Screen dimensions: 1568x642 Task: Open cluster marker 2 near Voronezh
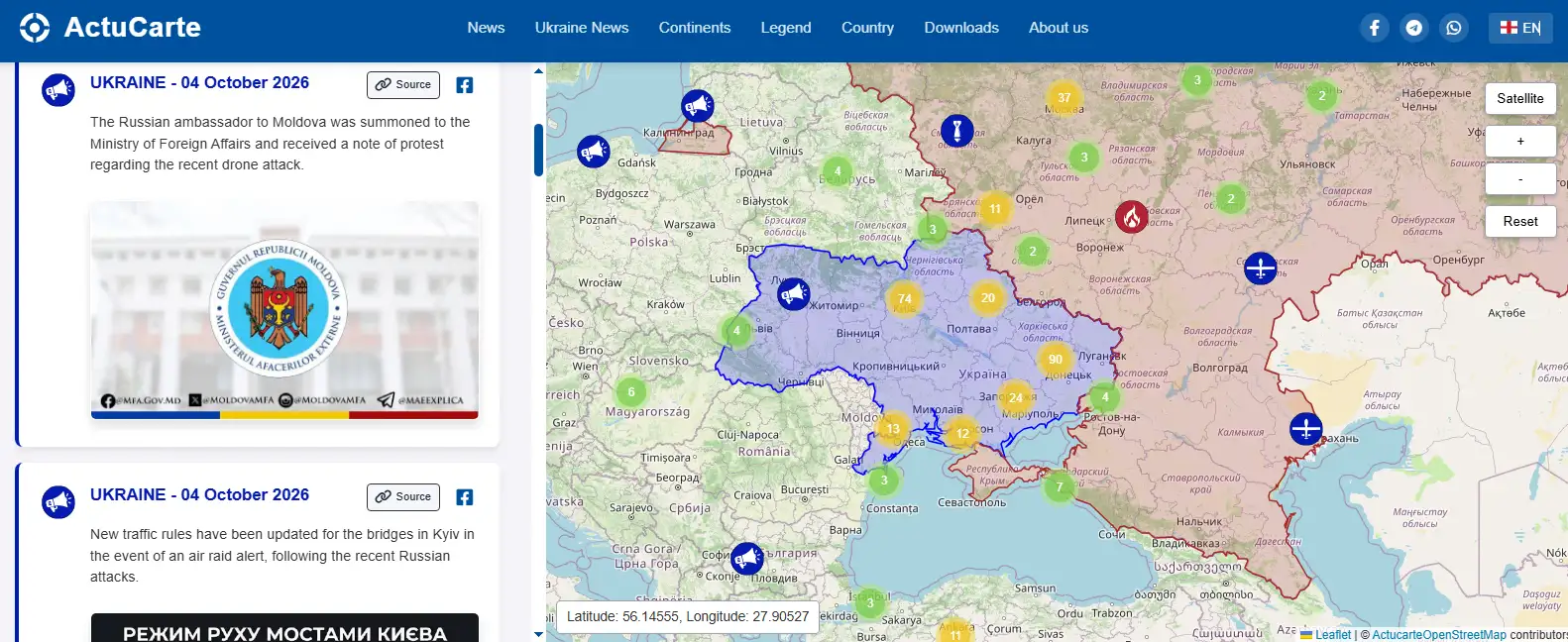(x=1033, y=252)
